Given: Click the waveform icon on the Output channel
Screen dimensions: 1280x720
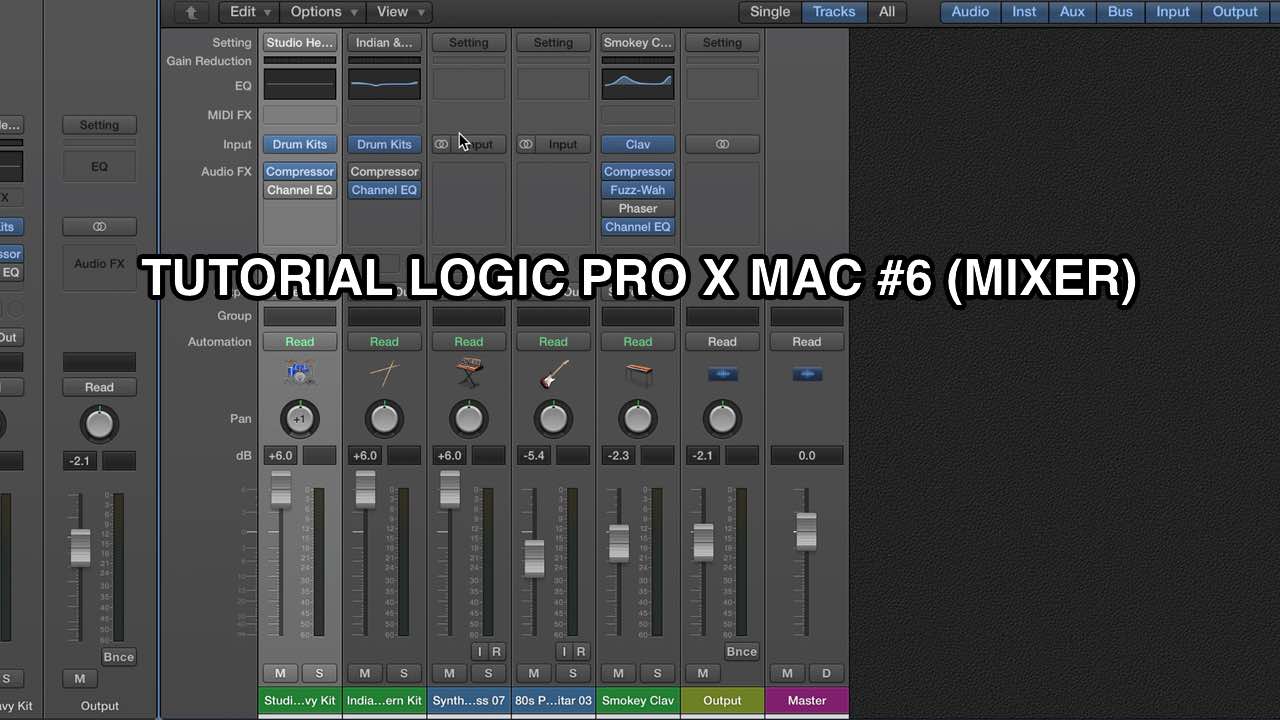Looking at the screenshot, I should (x=722, y=374).
